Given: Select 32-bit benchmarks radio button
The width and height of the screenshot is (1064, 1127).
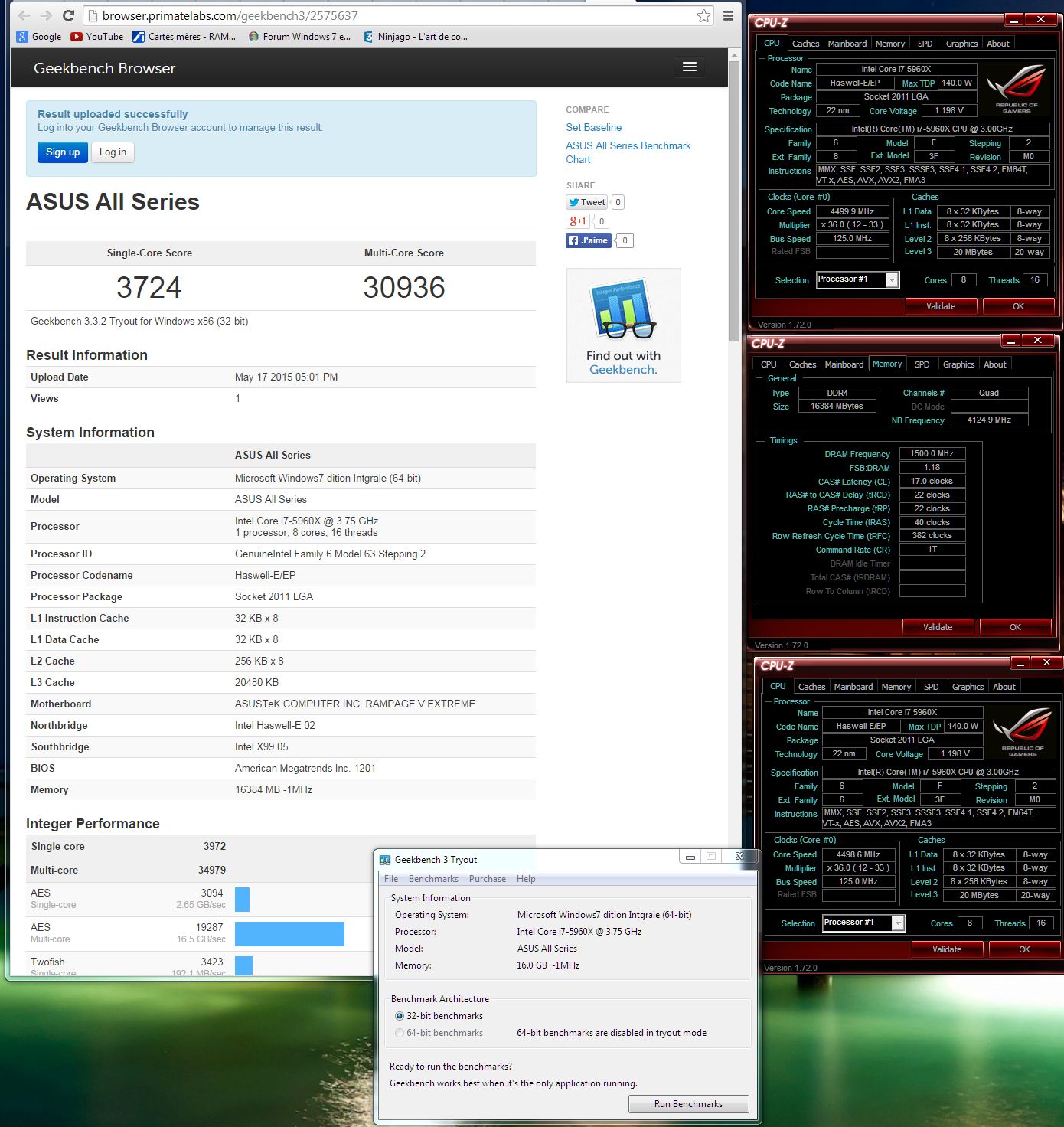Looking at the screenshot, I should click(x=399, y=1016).
